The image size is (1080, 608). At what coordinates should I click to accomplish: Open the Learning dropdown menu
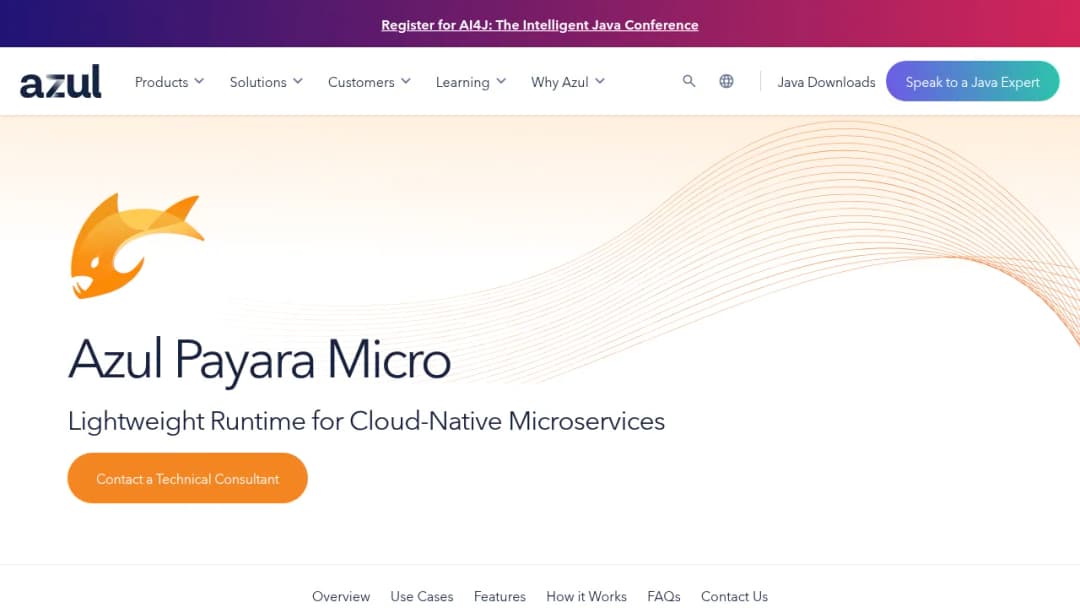point(471,82)
